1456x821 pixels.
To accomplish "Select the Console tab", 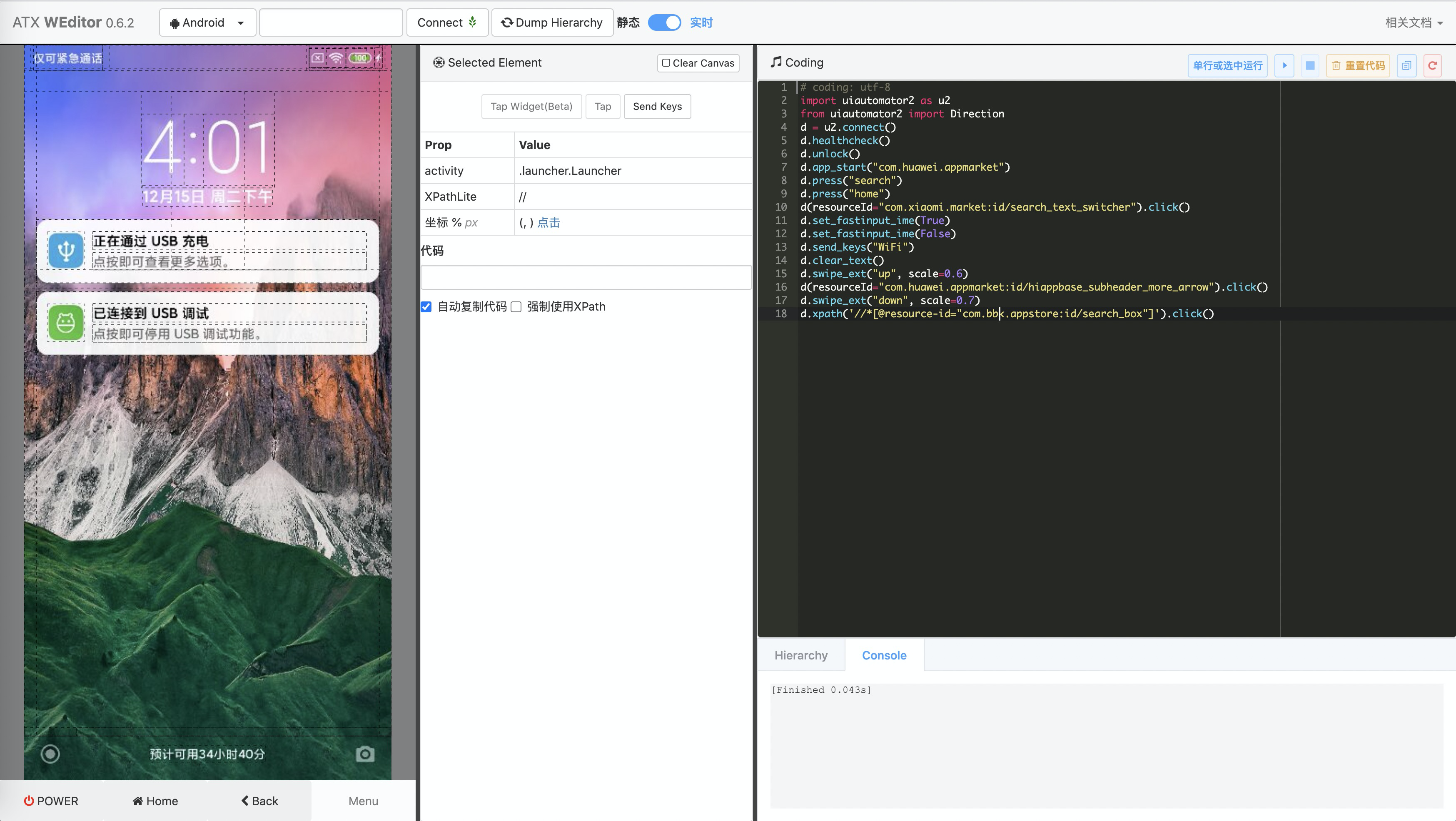I will [884, 655].
